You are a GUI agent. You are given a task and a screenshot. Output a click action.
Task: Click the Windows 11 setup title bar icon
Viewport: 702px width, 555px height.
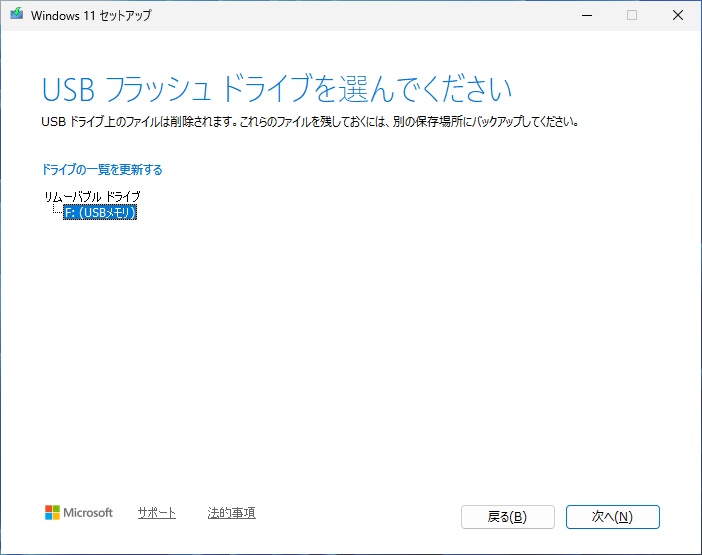(x=17, y=15)
